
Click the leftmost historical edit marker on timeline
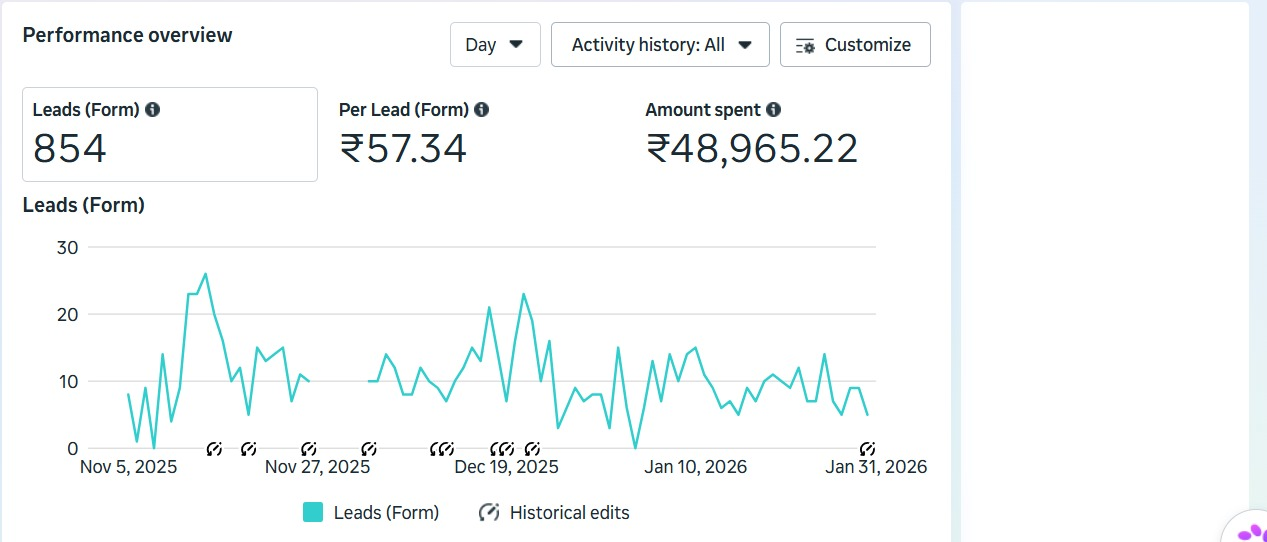214,449
